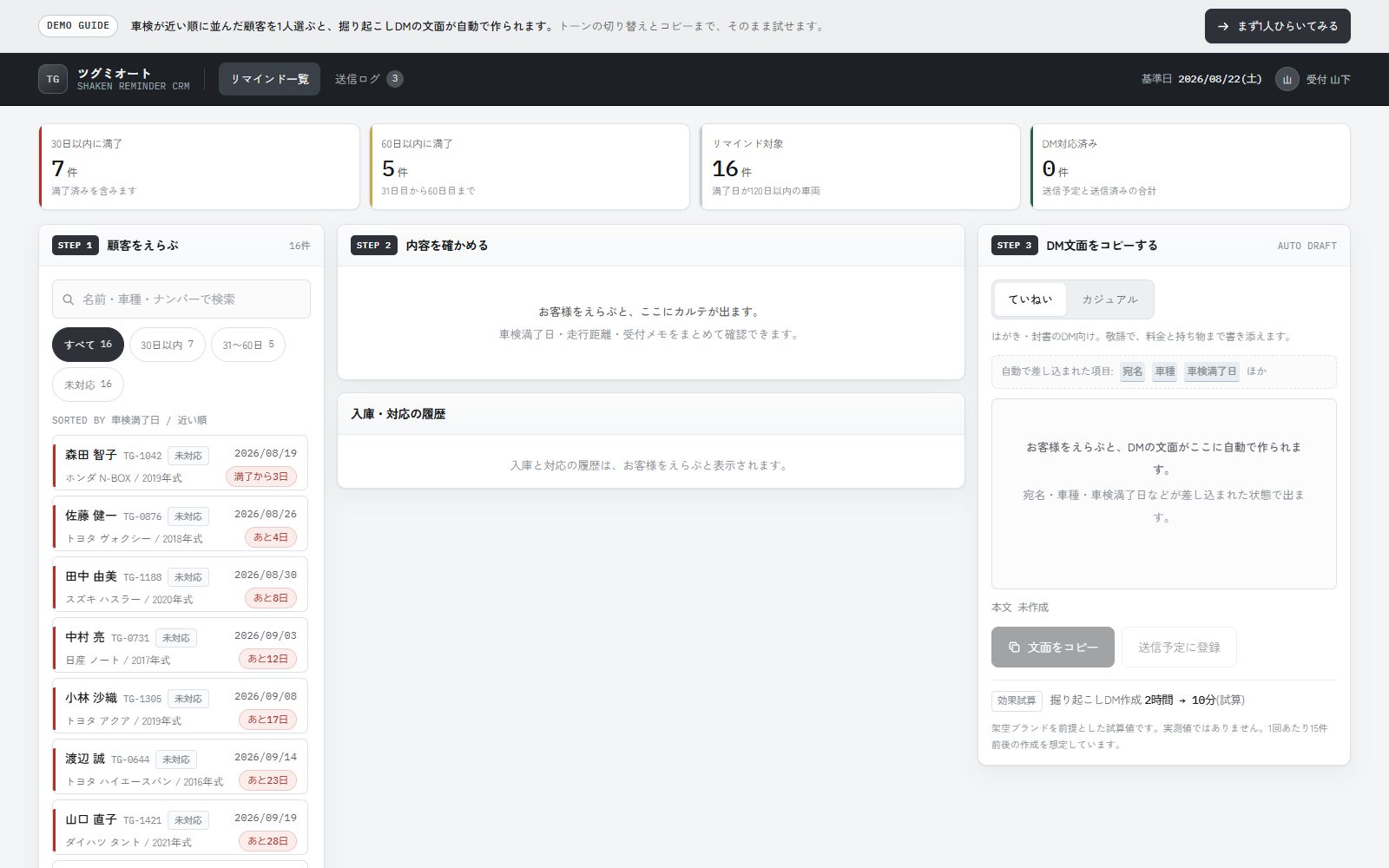Click the 送信予定に登録 button

[1179, 648]
